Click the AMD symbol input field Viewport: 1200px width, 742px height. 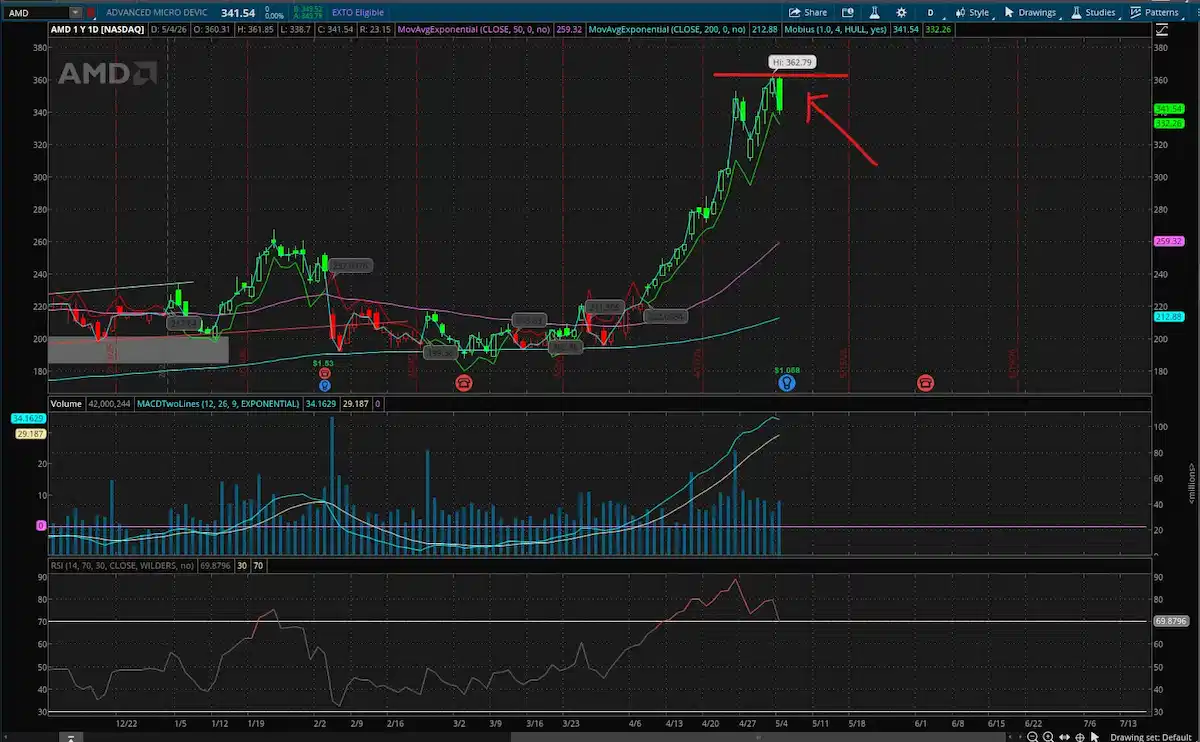[36, 12]
